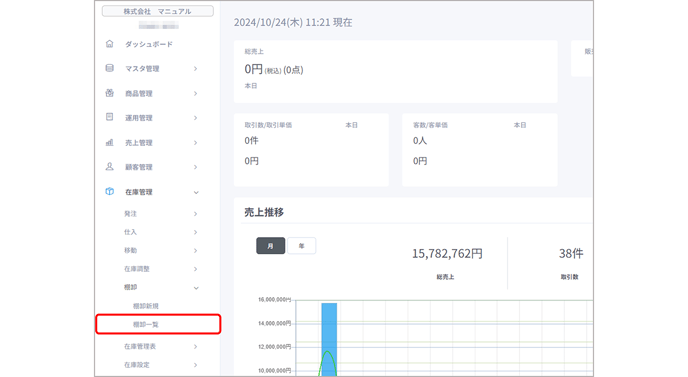Click the 15,782,762円 total sales figure

click(447, 254)
